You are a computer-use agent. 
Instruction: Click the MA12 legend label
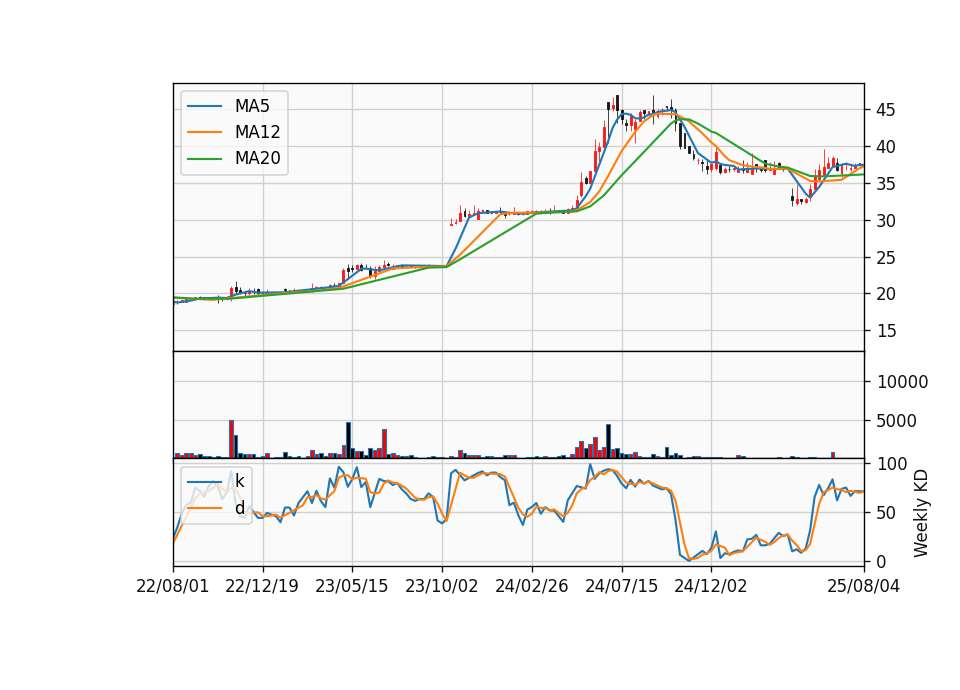click(x=257, y=132)
